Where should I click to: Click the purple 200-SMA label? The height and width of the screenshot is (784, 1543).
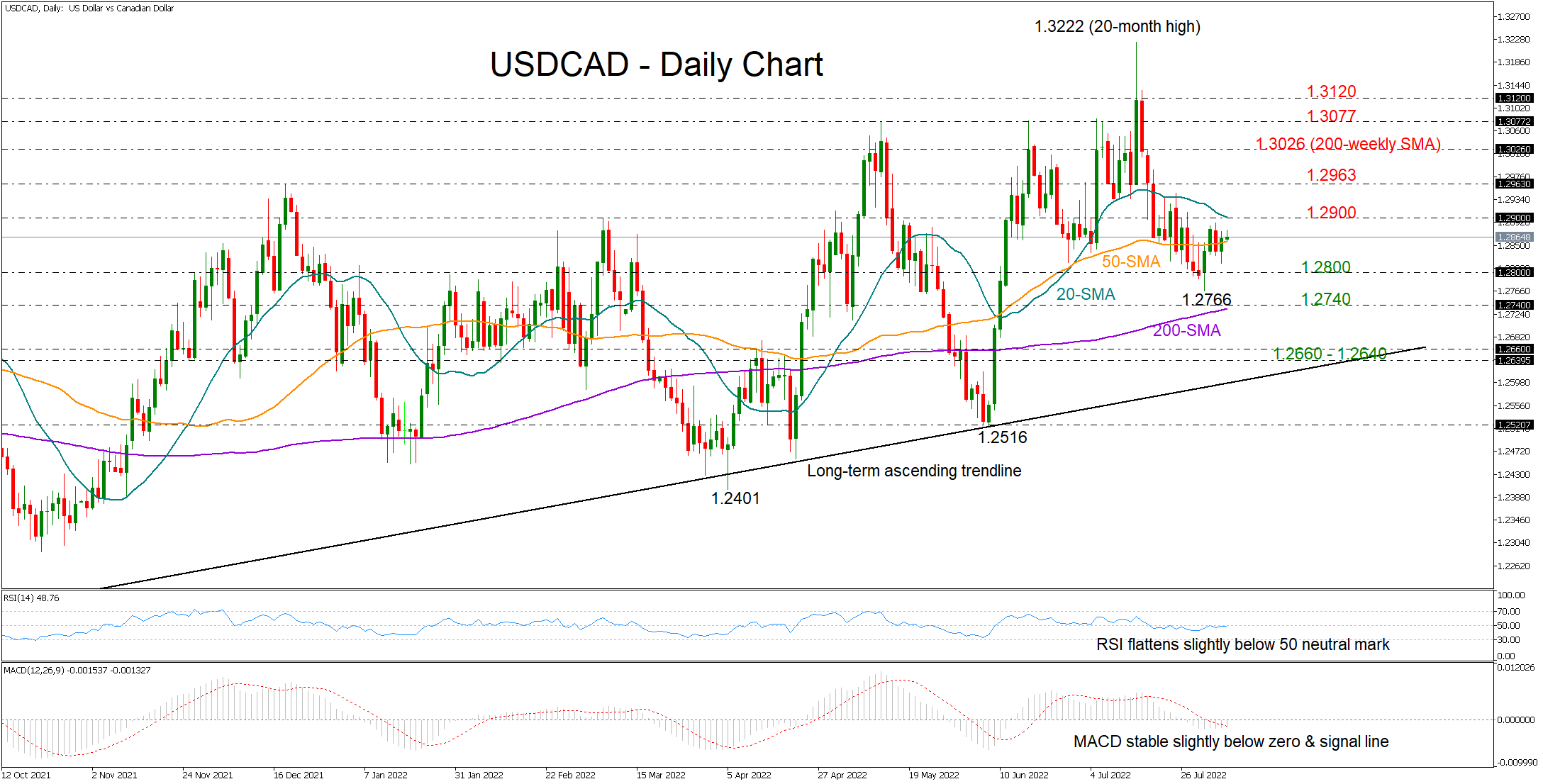point(1186,330)
